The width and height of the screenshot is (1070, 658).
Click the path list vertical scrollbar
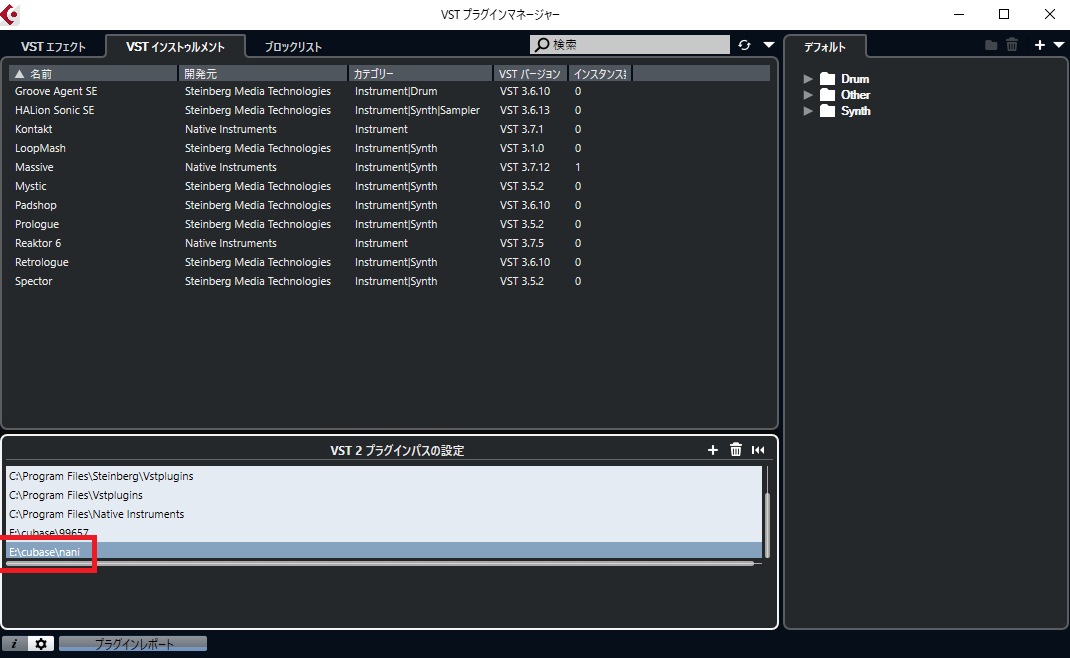[x=767, y=524]
